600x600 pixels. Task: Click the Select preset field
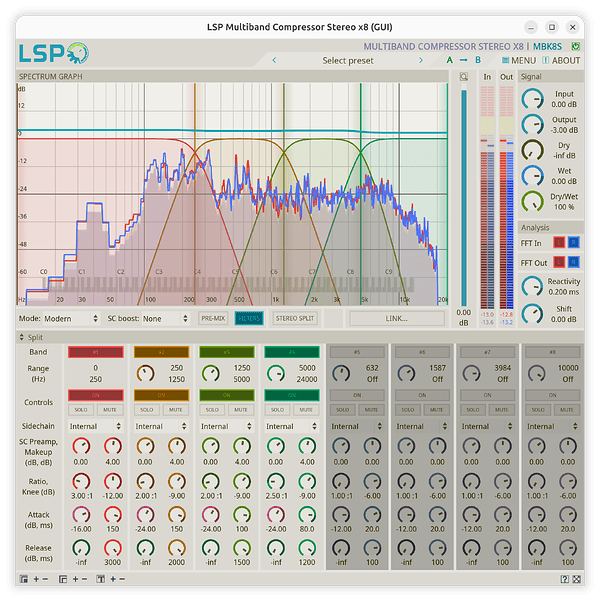pos(347,60)
